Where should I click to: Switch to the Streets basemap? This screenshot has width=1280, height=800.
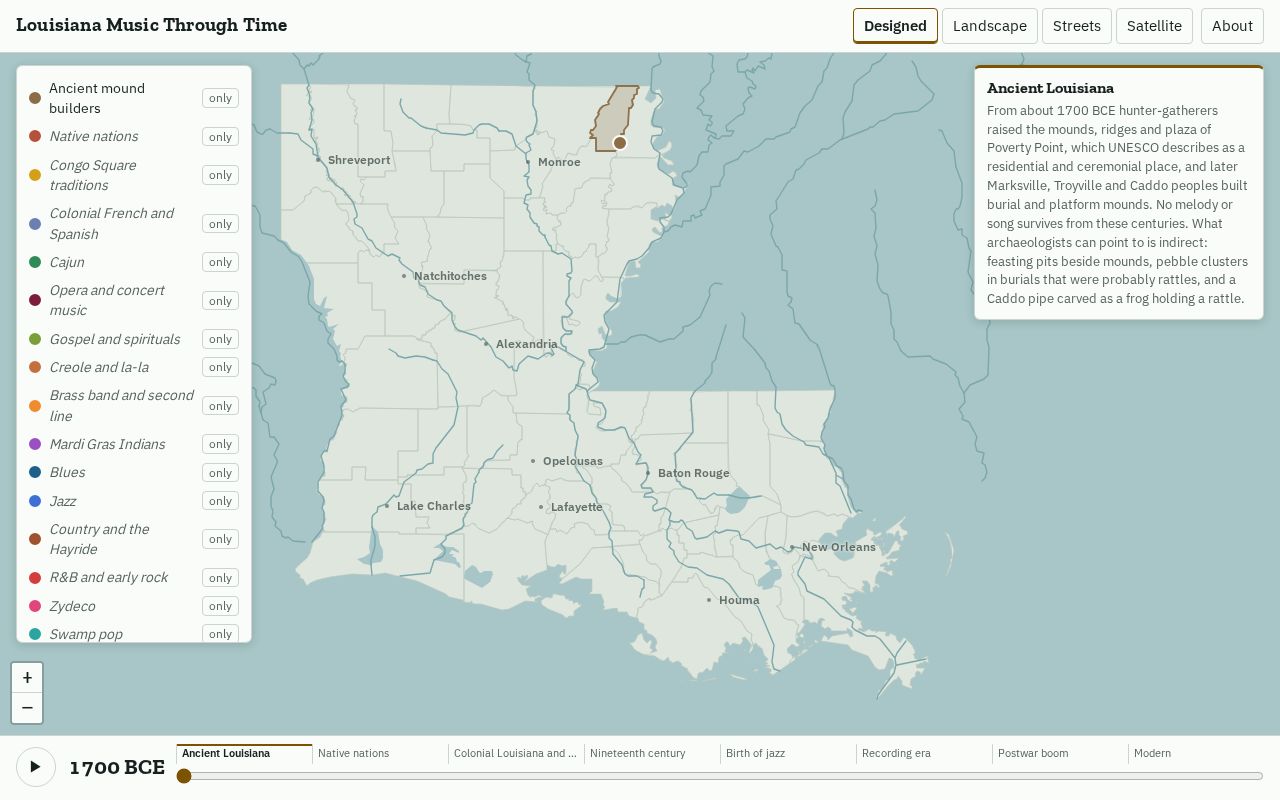click(1077, 26)
